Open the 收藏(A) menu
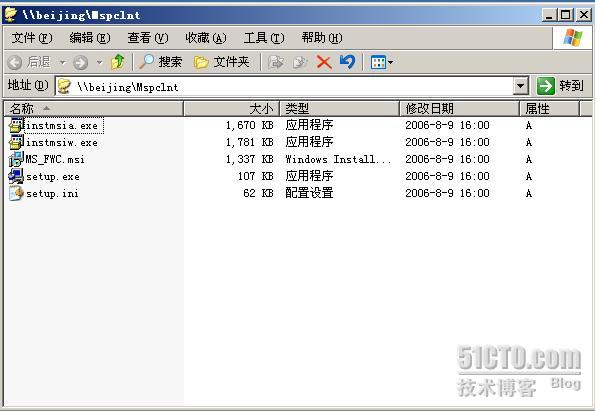 (206, 38)
